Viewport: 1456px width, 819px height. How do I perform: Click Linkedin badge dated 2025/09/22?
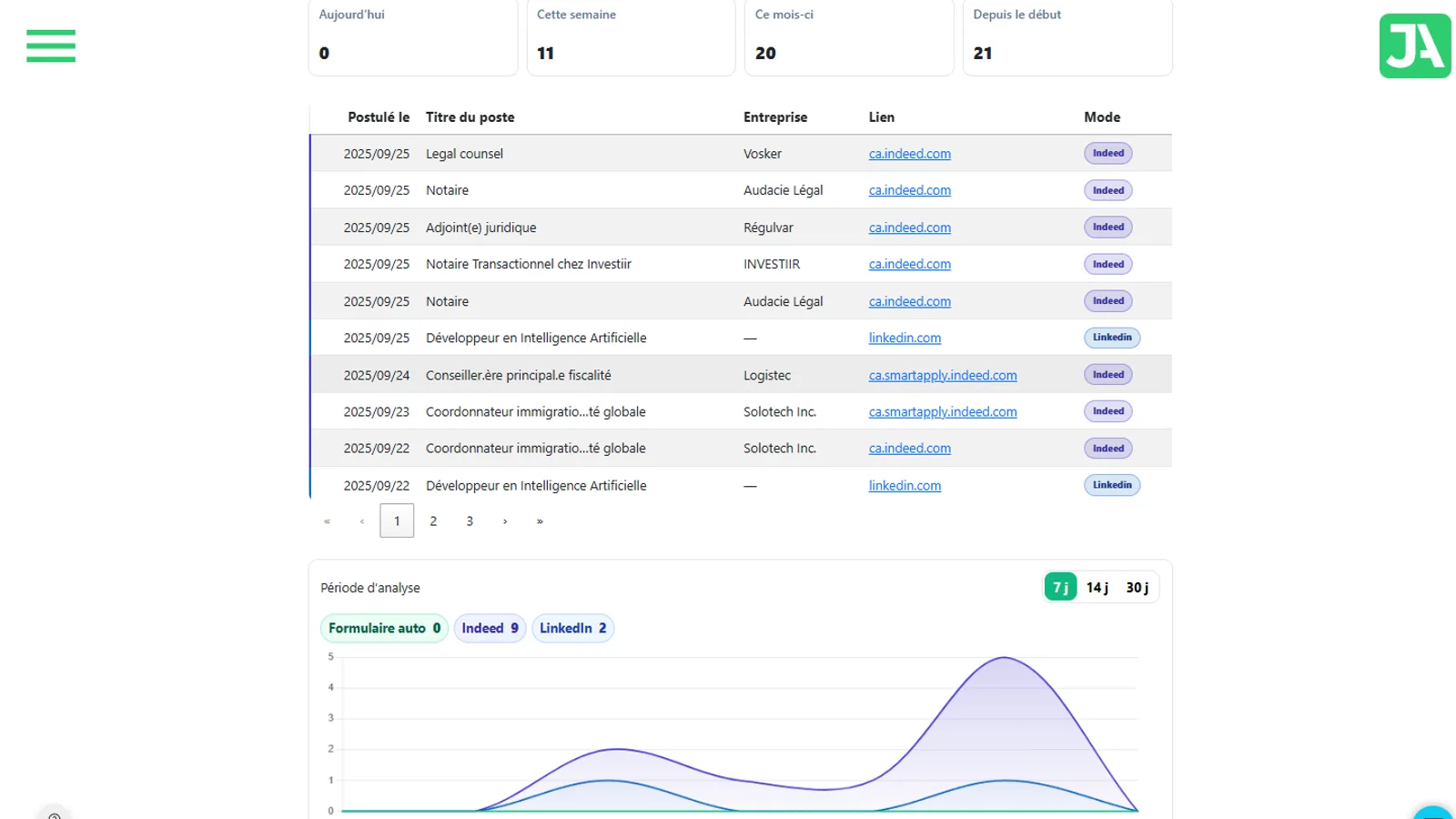(1112, 485)
